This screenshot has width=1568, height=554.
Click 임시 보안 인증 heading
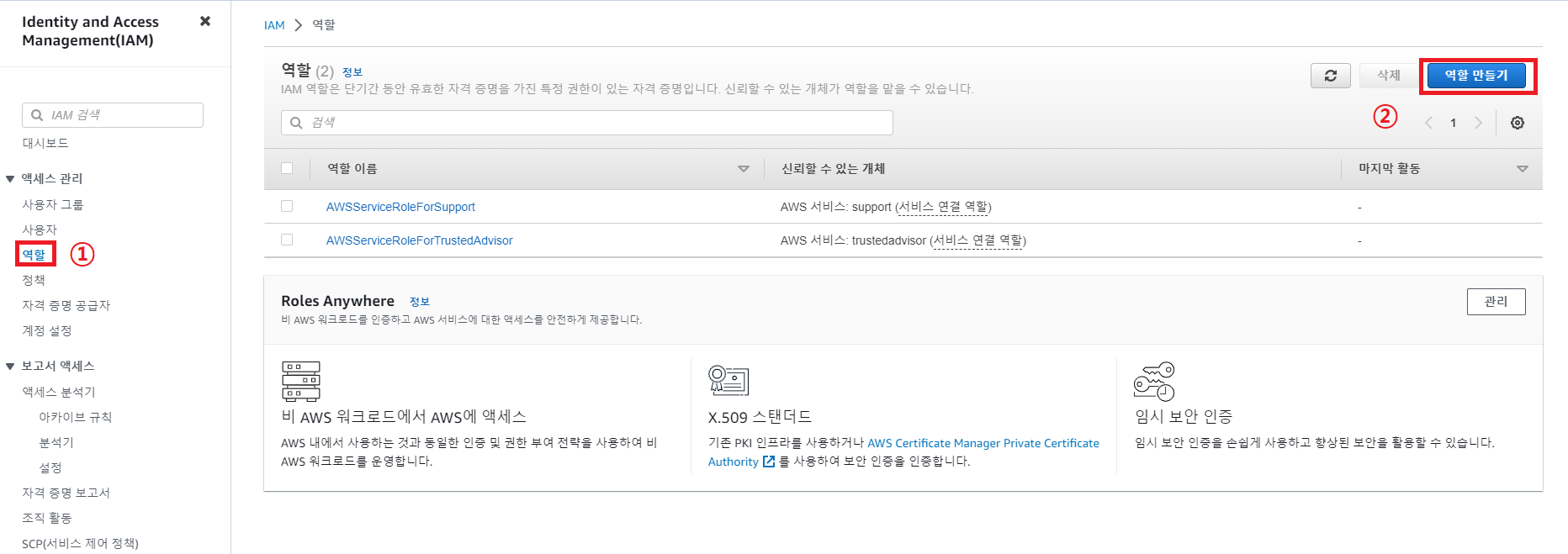point(1184,417)
